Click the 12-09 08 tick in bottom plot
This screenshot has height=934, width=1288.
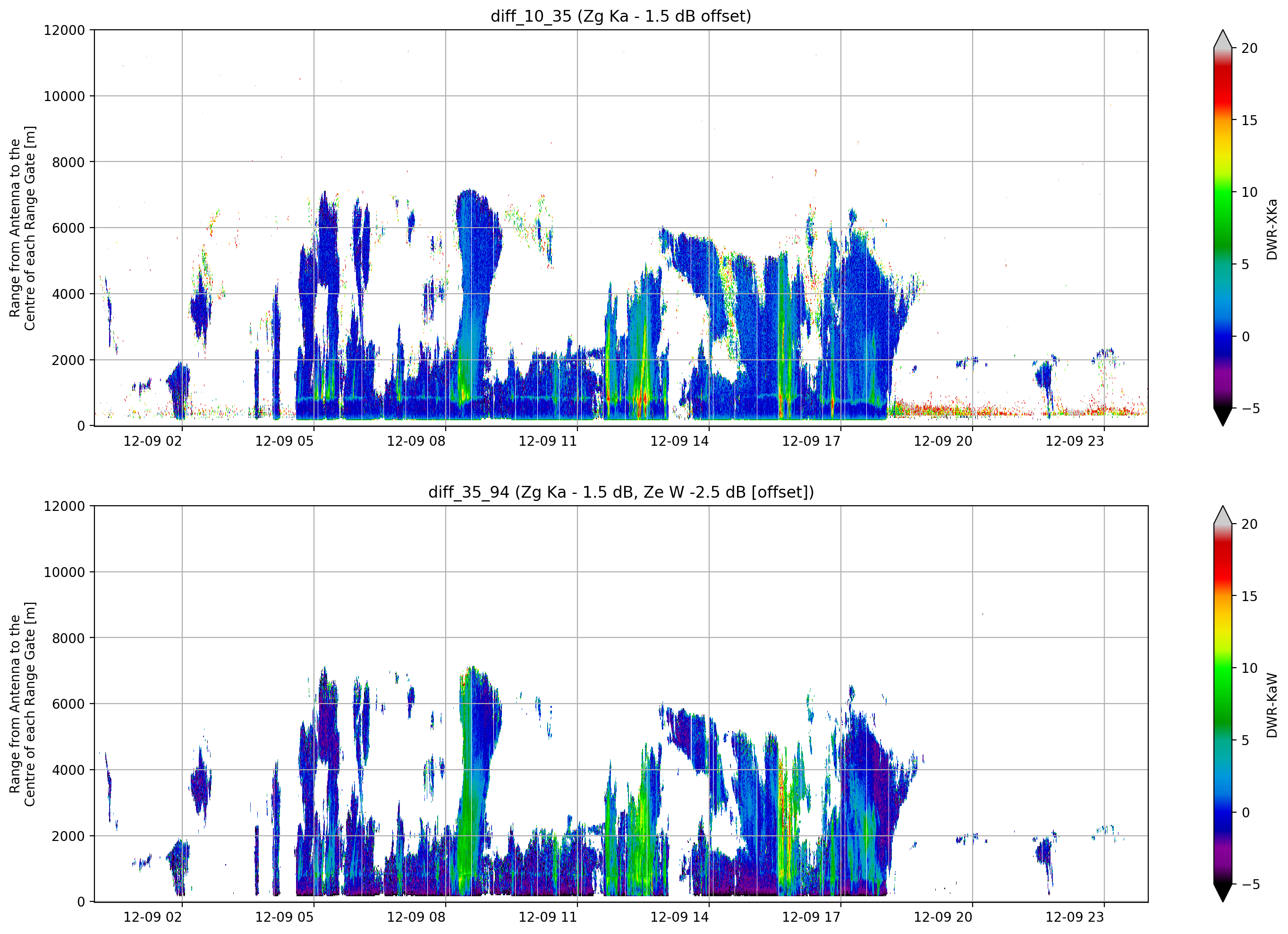pos(416,917)
